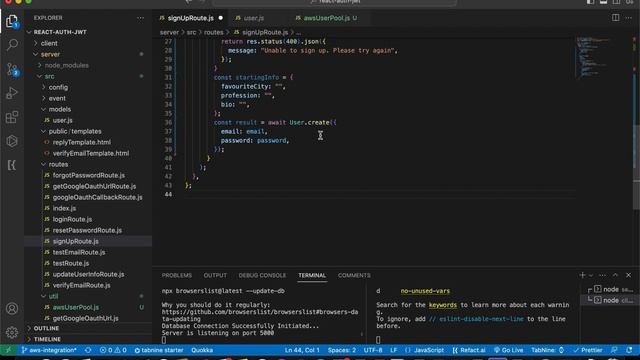The image size is (640, 360).
Task: Open errors and warnings count in status bar
Action: coord(113,350)
